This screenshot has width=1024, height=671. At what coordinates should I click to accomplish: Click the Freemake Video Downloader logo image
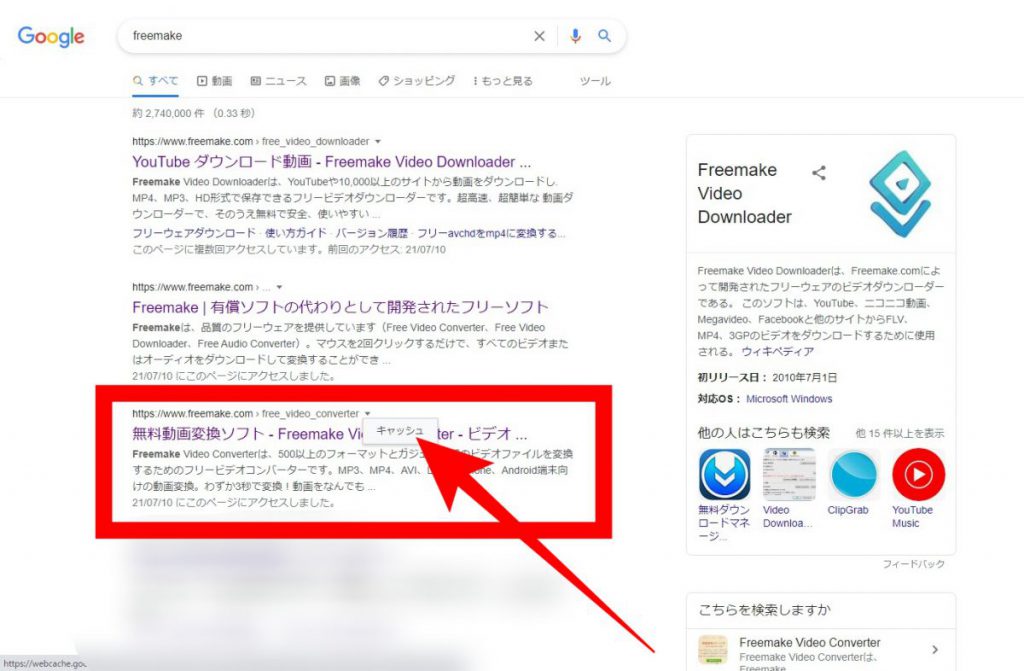tap(901, 193)
